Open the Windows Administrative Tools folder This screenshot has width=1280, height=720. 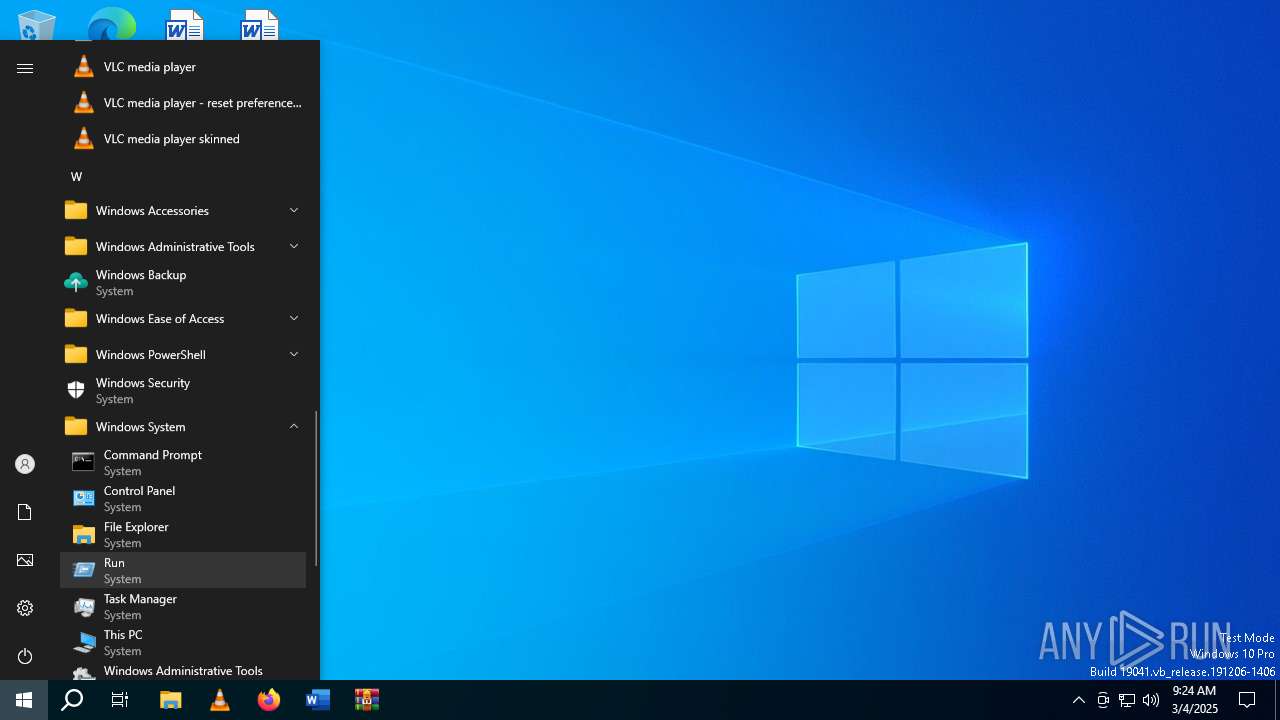(183, 247)
